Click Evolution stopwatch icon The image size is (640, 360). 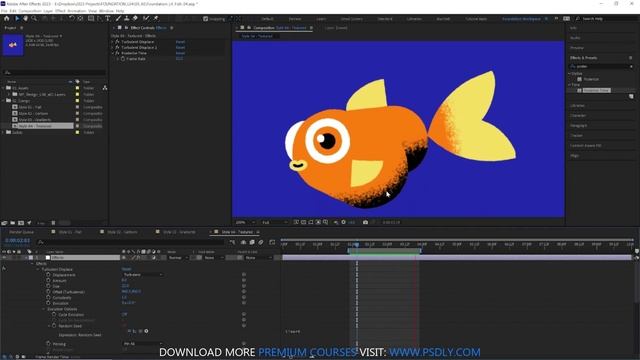(48, 303)
